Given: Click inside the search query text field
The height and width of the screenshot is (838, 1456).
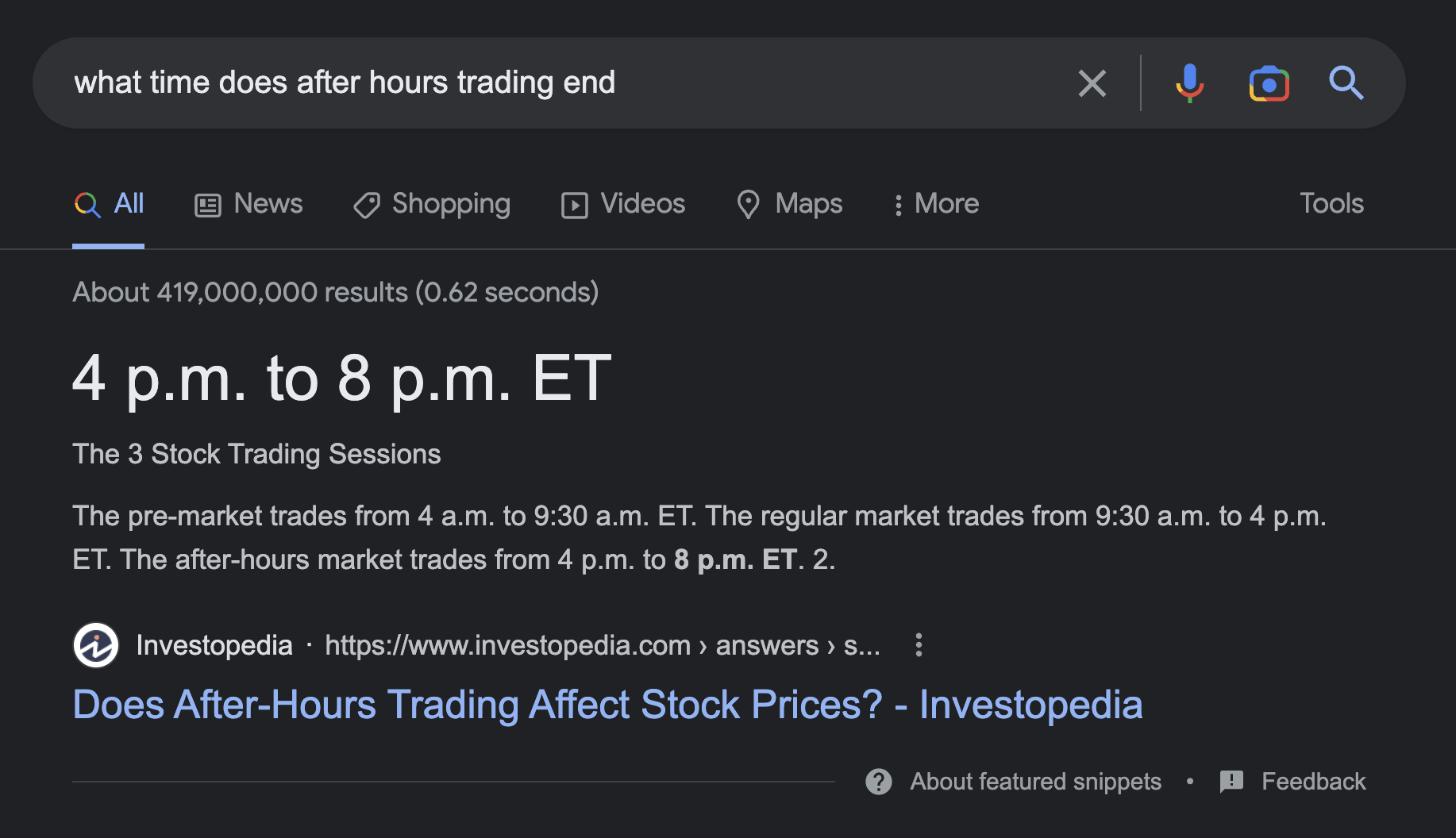Looking at the screenshot, I should tap(556, 83).
